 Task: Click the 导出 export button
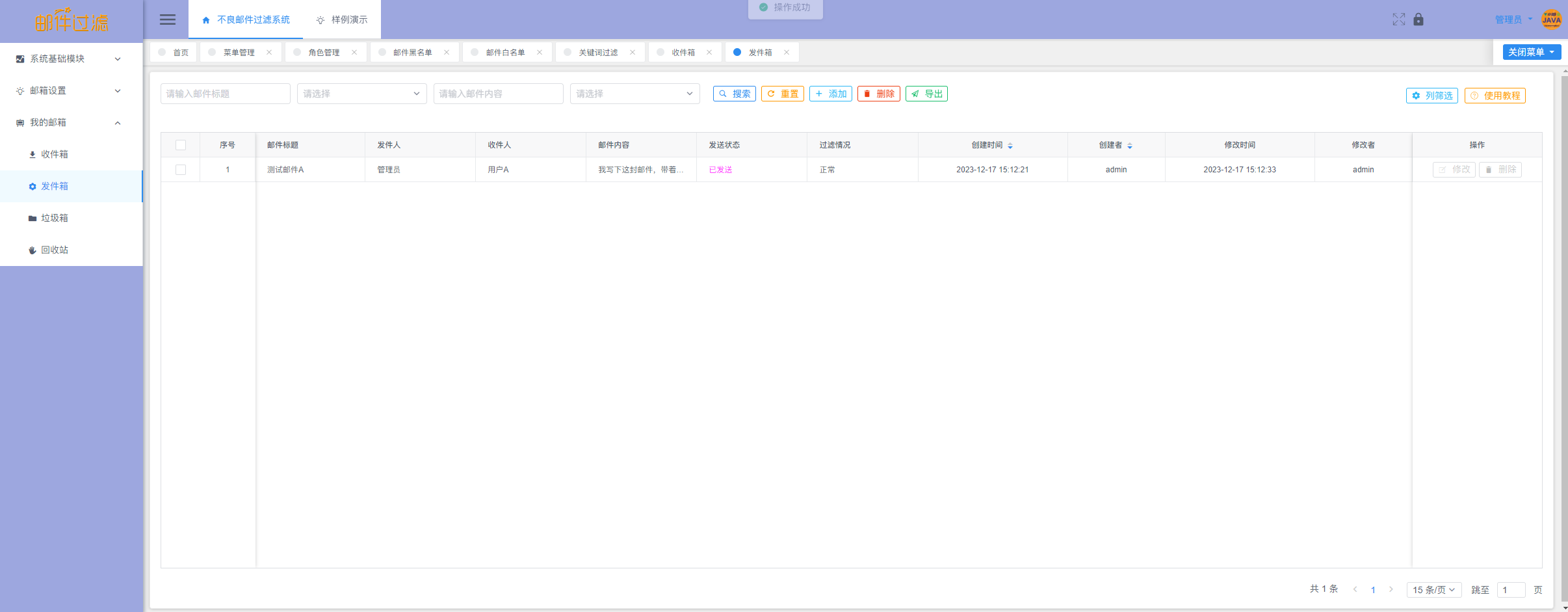pos(926,94)
